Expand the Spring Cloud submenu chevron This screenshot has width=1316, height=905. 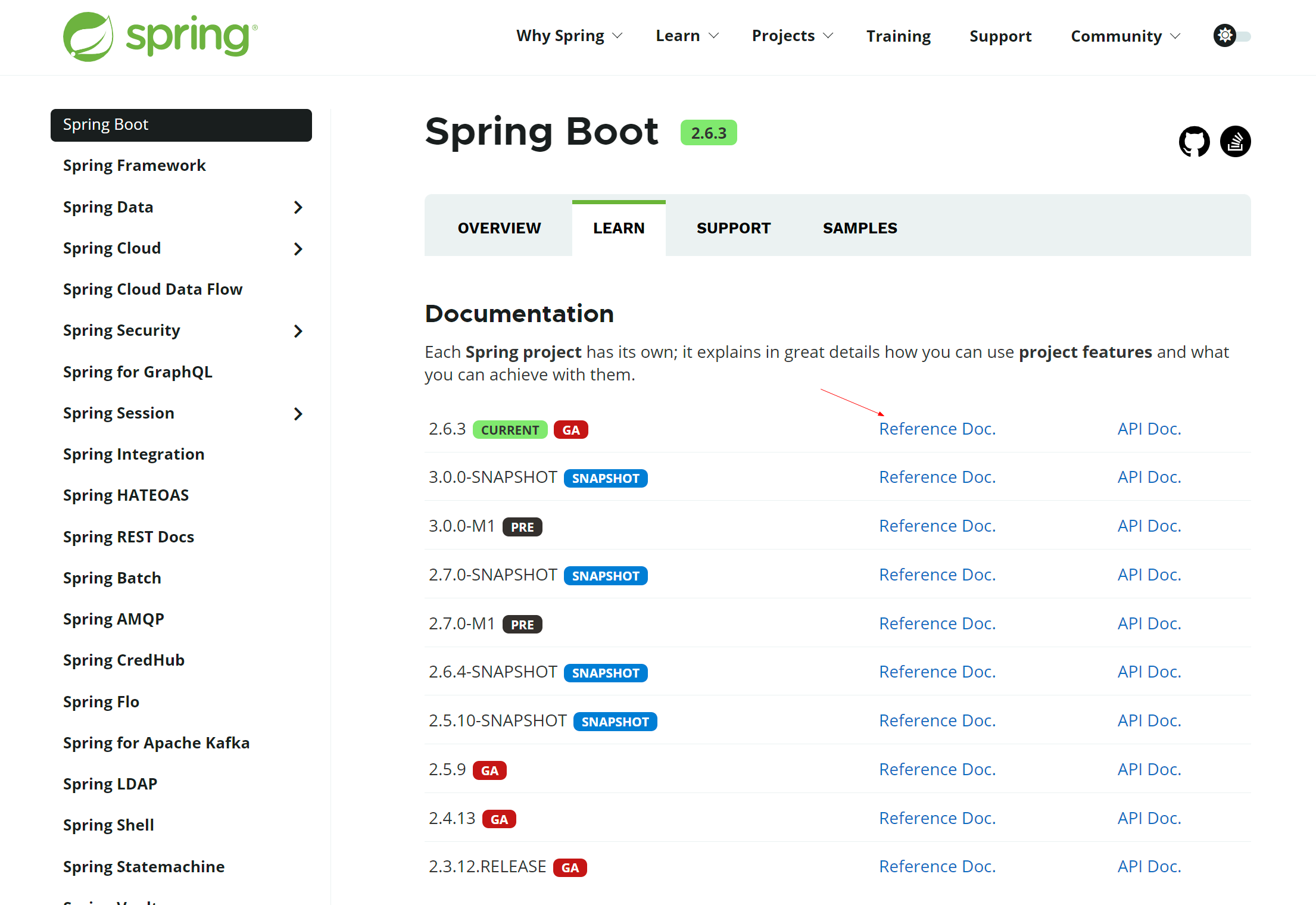click(x=298, y=249)
